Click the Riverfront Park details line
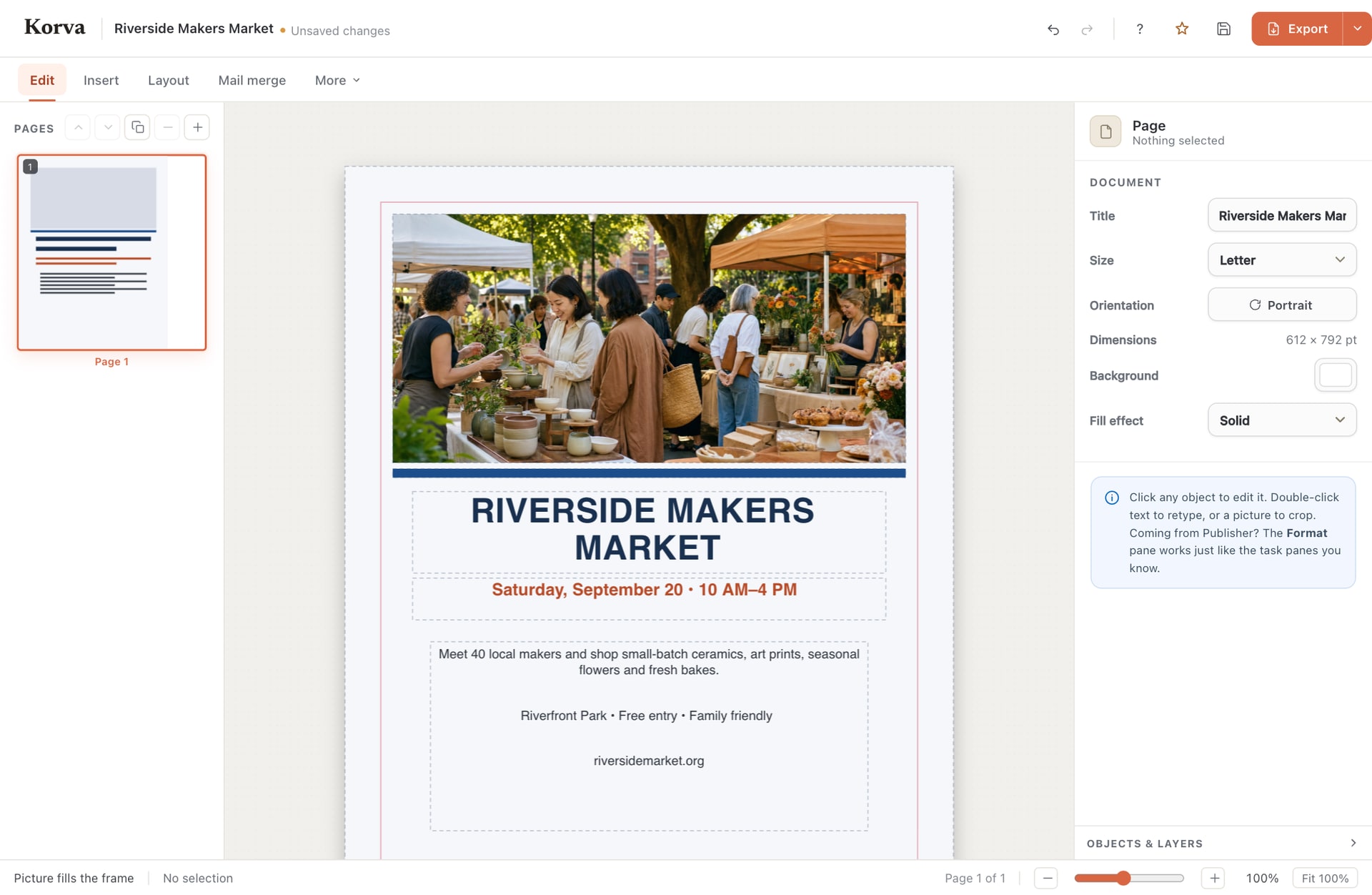Viewport: 1372px width, 895px height. coord(646,716)
